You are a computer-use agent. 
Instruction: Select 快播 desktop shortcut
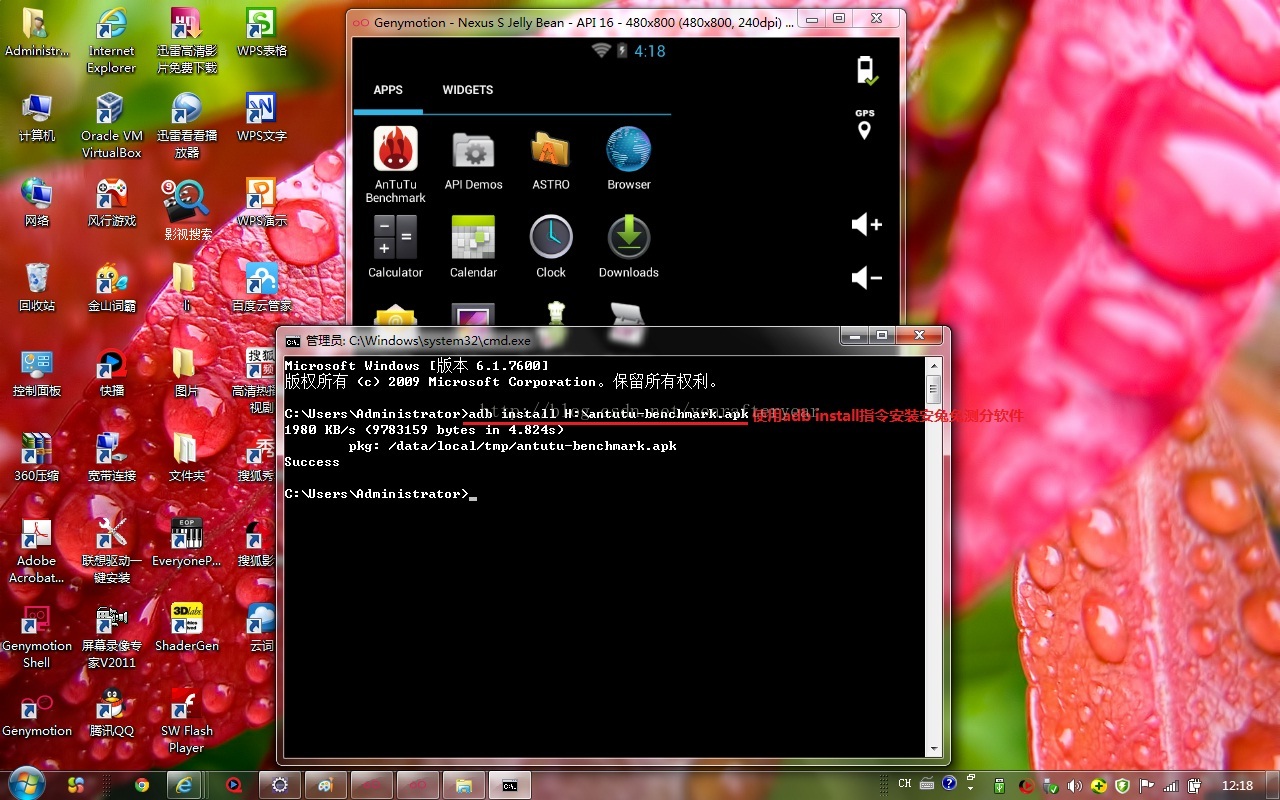[x=111, y=373]
